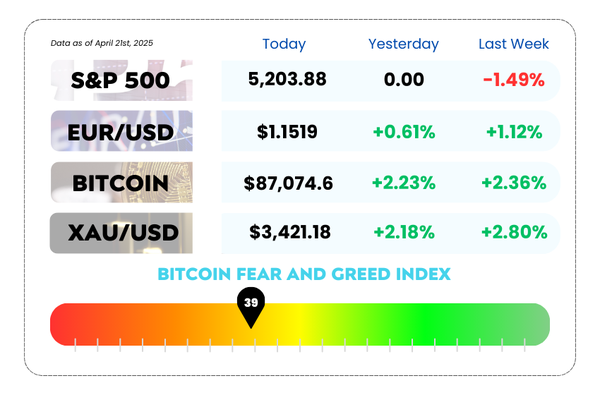
Task: Select the +2.23% Bitcoin yesterday change
Action: (404, 183)
